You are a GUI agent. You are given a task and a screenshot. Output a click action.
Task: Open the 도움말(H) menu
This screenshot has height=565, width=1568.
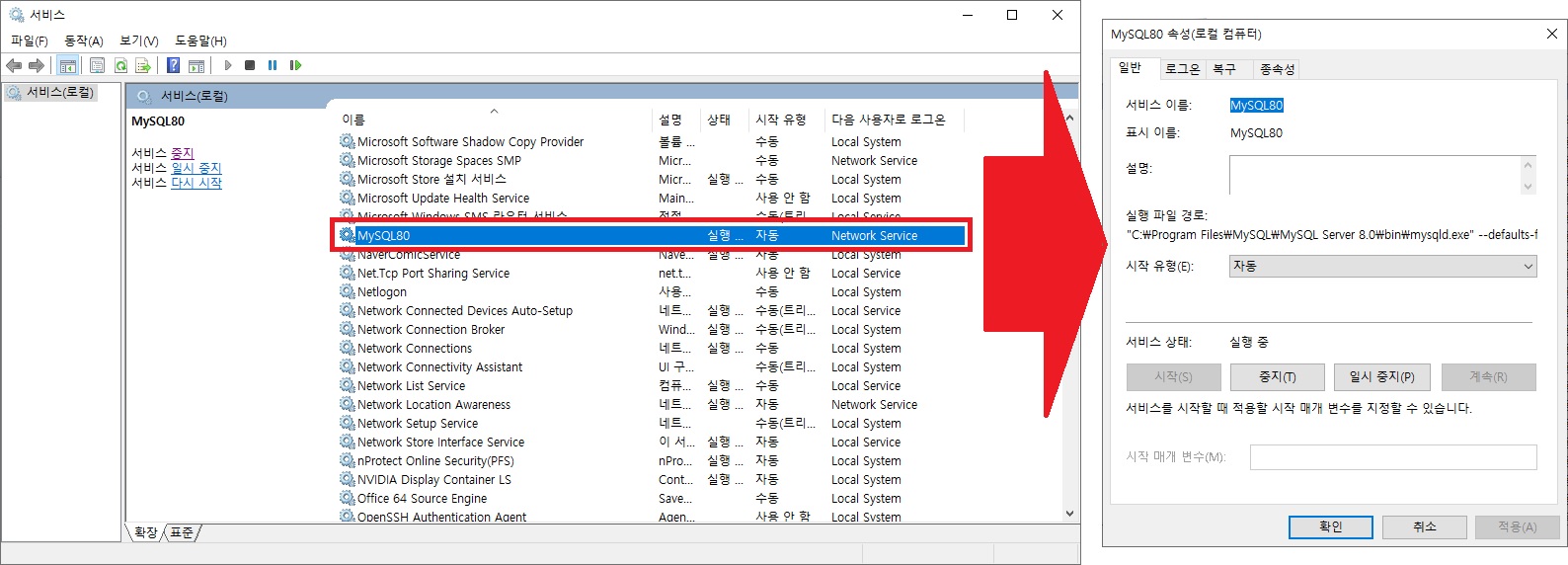coord(200,40)
